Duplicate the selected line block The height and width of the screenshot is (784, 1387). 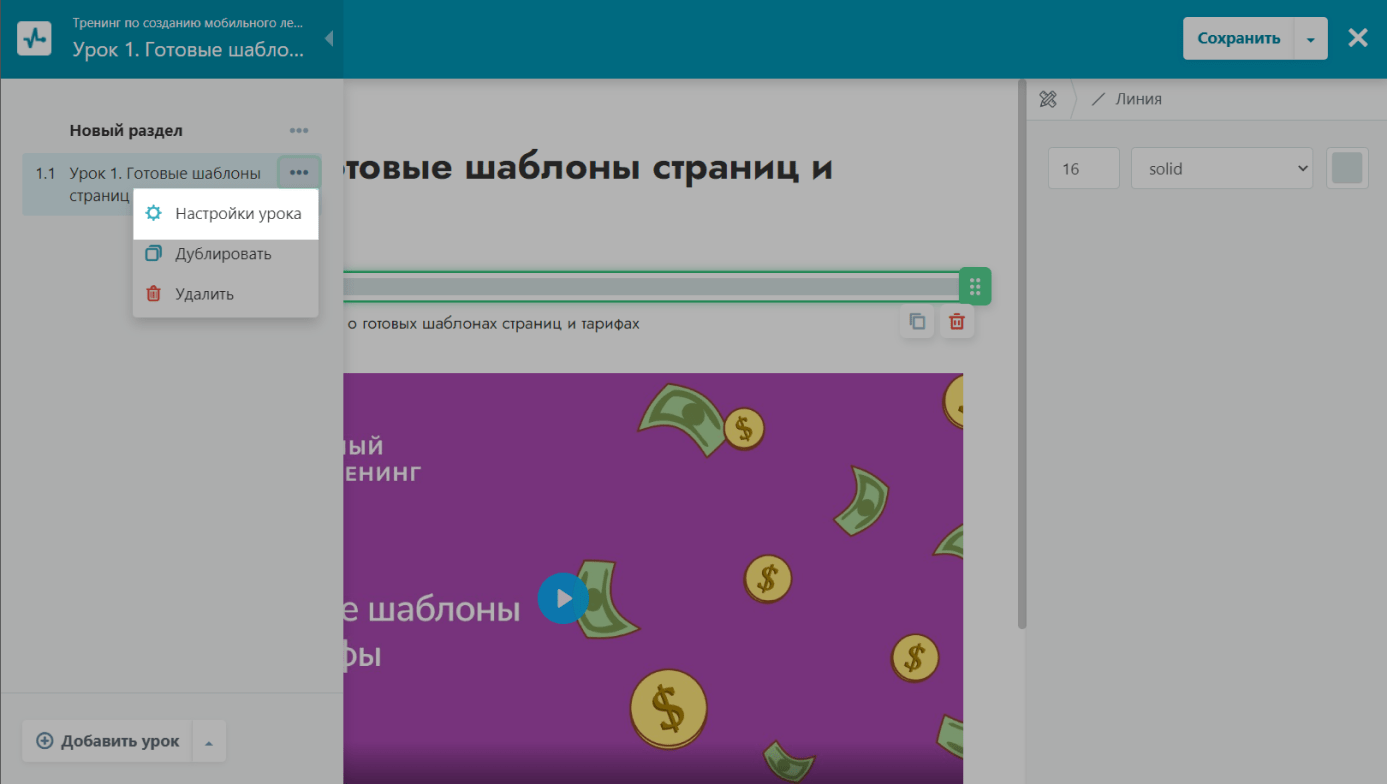coord(917,322)
